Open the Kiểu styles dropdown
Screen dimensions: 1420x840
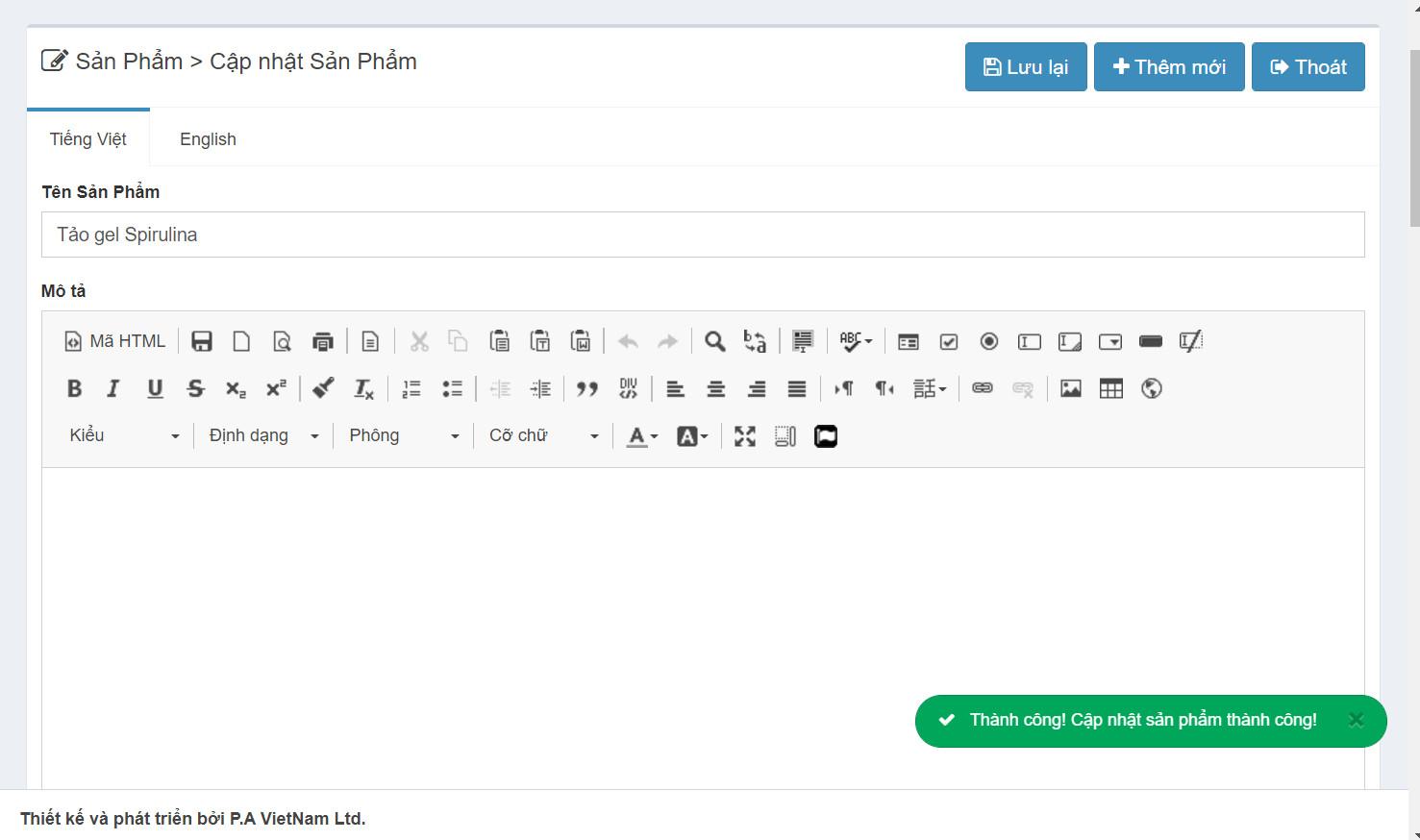[124, 435]
